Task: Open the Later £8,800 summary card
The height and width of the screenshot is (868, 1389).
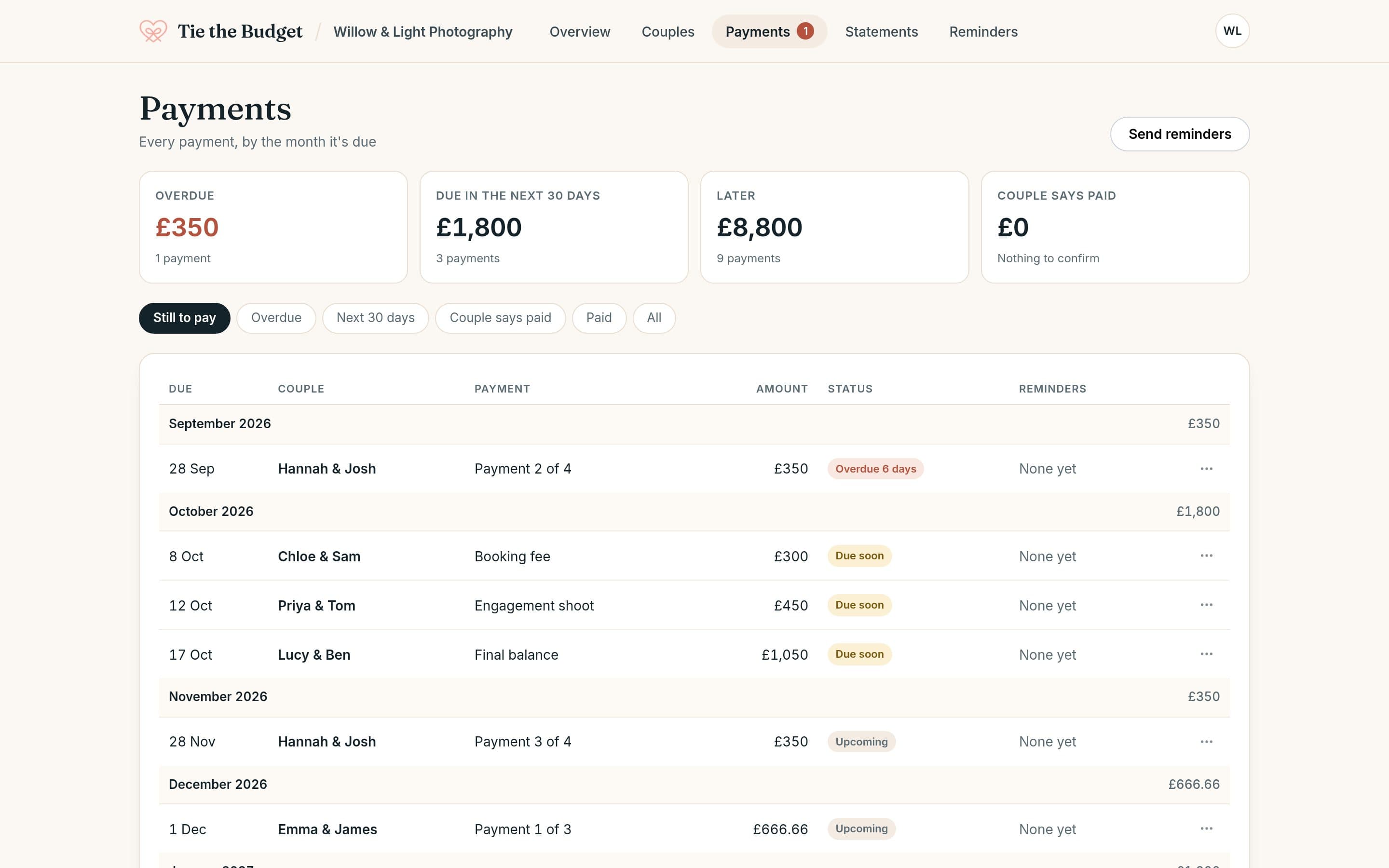Action: pos(834,227)
